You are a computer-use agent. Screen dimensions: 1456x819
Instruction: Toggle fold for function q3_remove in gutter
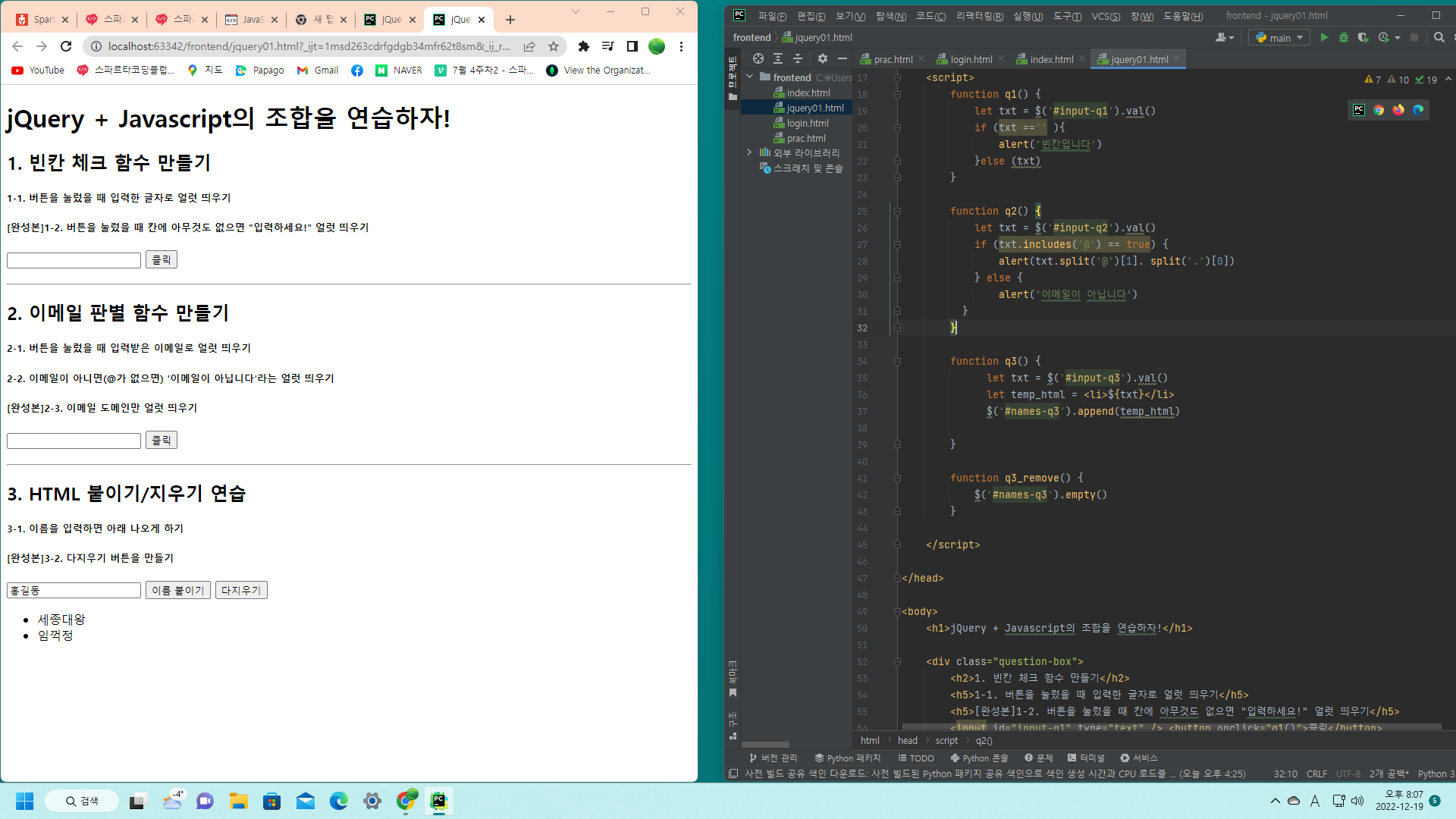[x=897, y=478]
